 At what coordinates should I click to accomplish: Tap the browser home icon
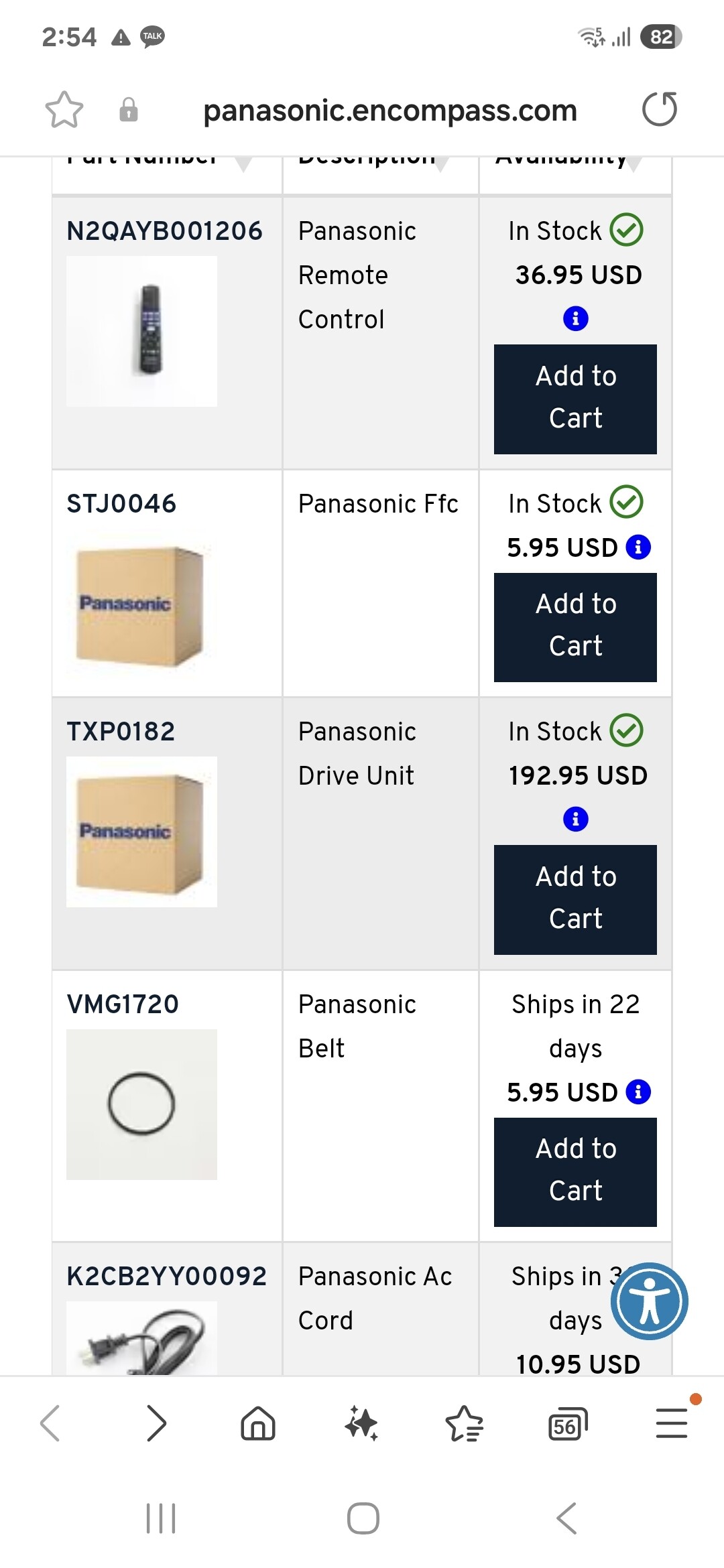(258, 1423)
